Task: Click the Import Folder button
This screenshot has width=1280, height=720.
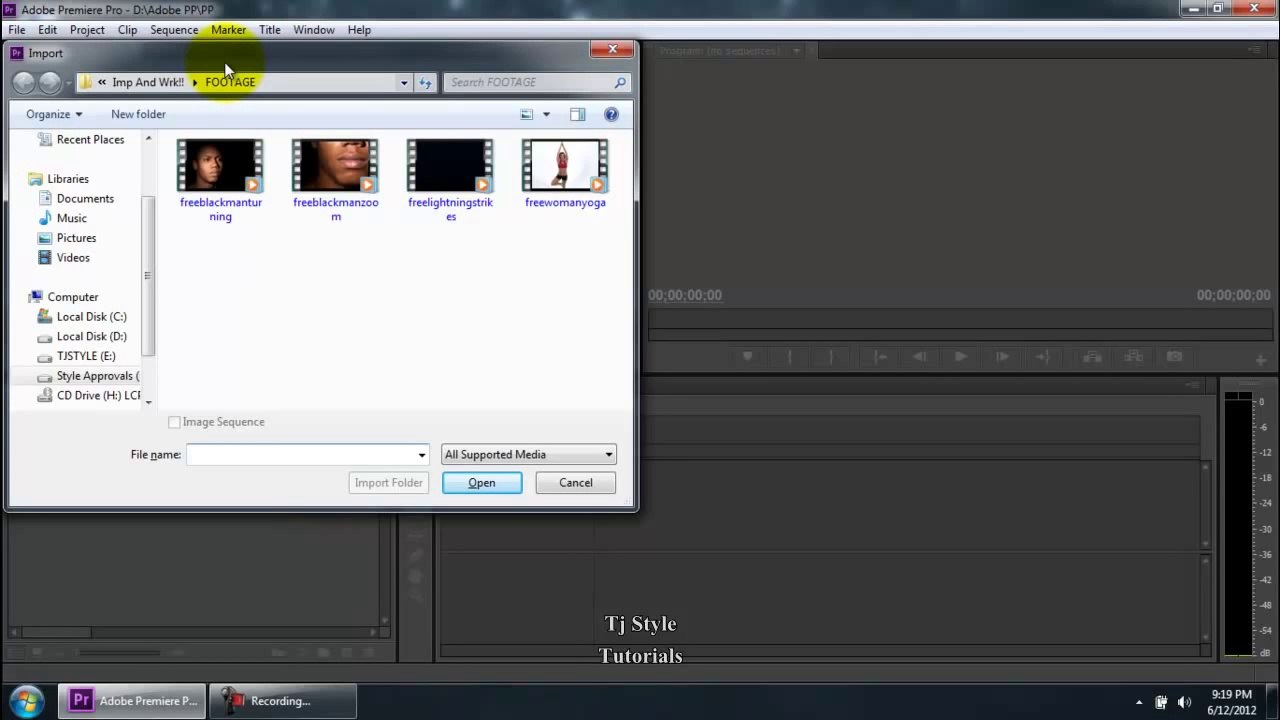Action: [389, 483]
